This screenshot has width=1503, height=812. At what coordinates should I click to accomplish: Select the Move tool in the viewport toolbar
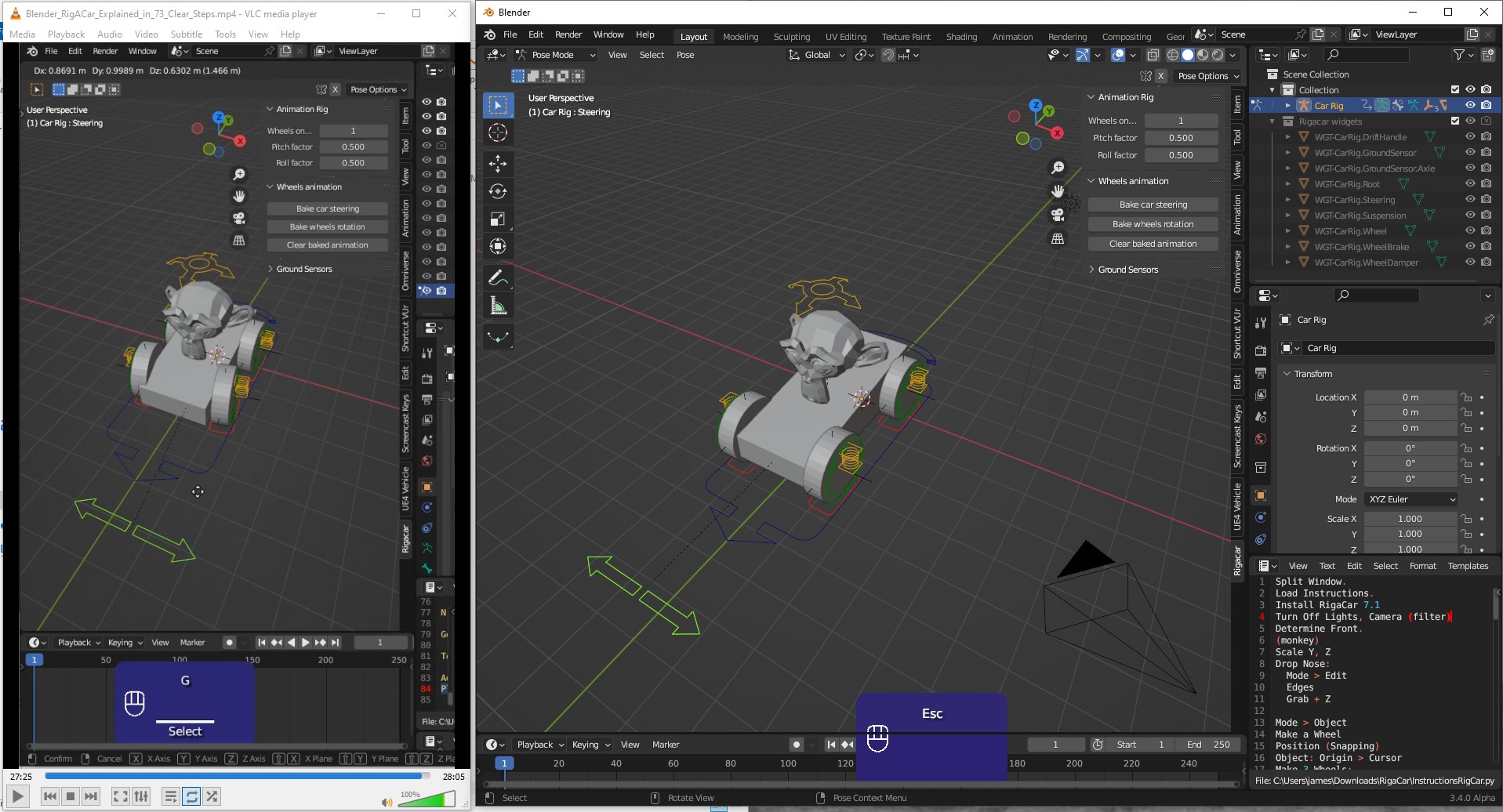point(498,164)
